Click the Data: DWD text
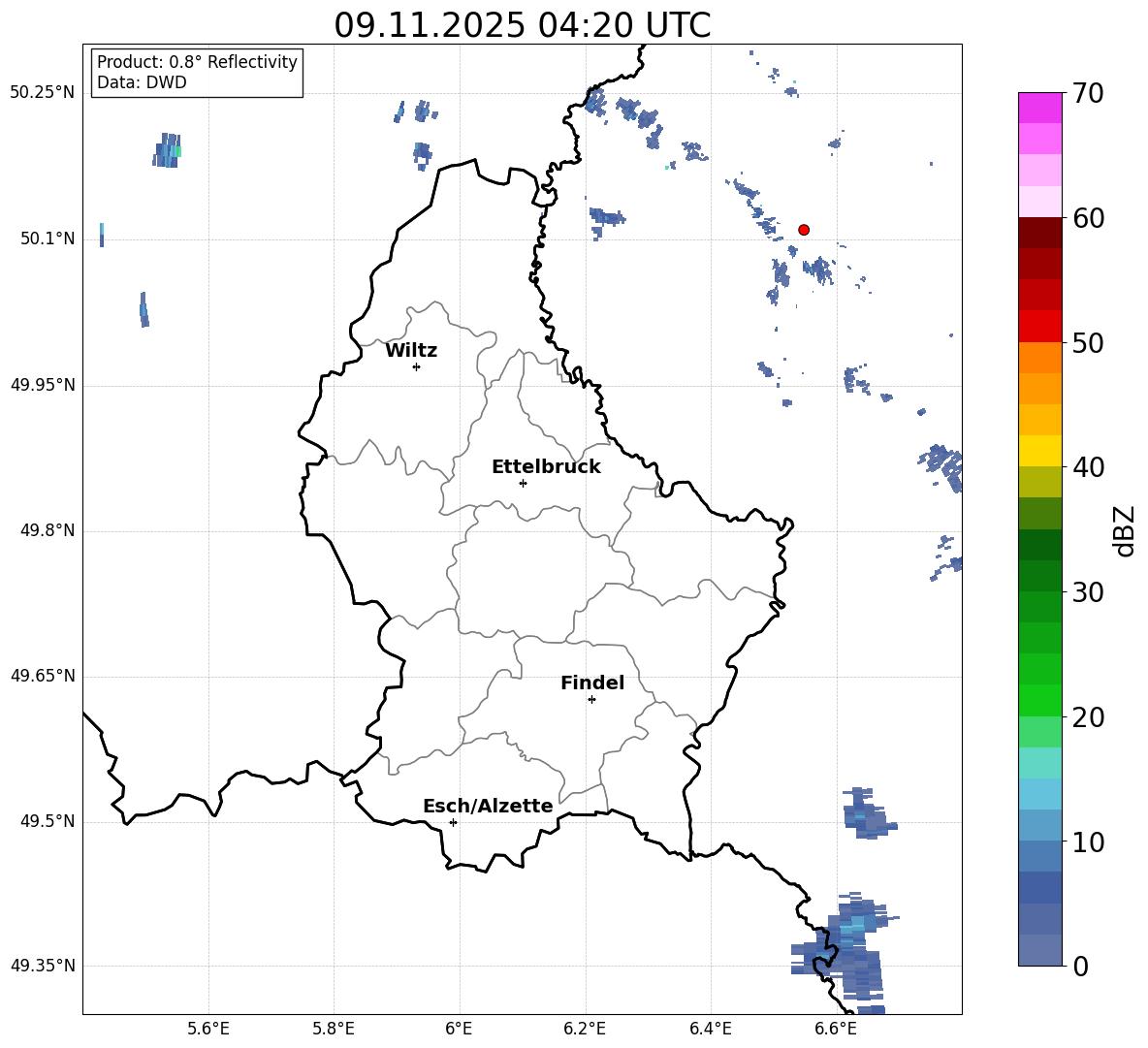This screenshot has width=1148, height=1048. [142, 82]
